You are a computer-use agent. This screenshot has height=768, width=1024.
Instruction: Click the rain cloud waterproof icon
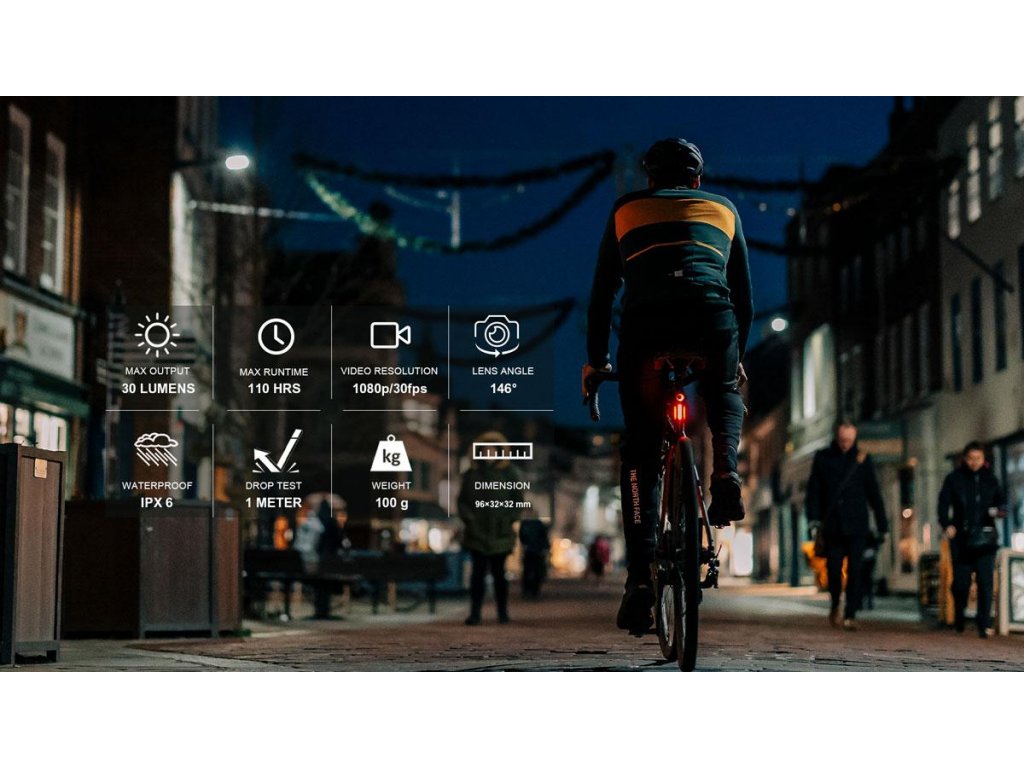[156, 449]
